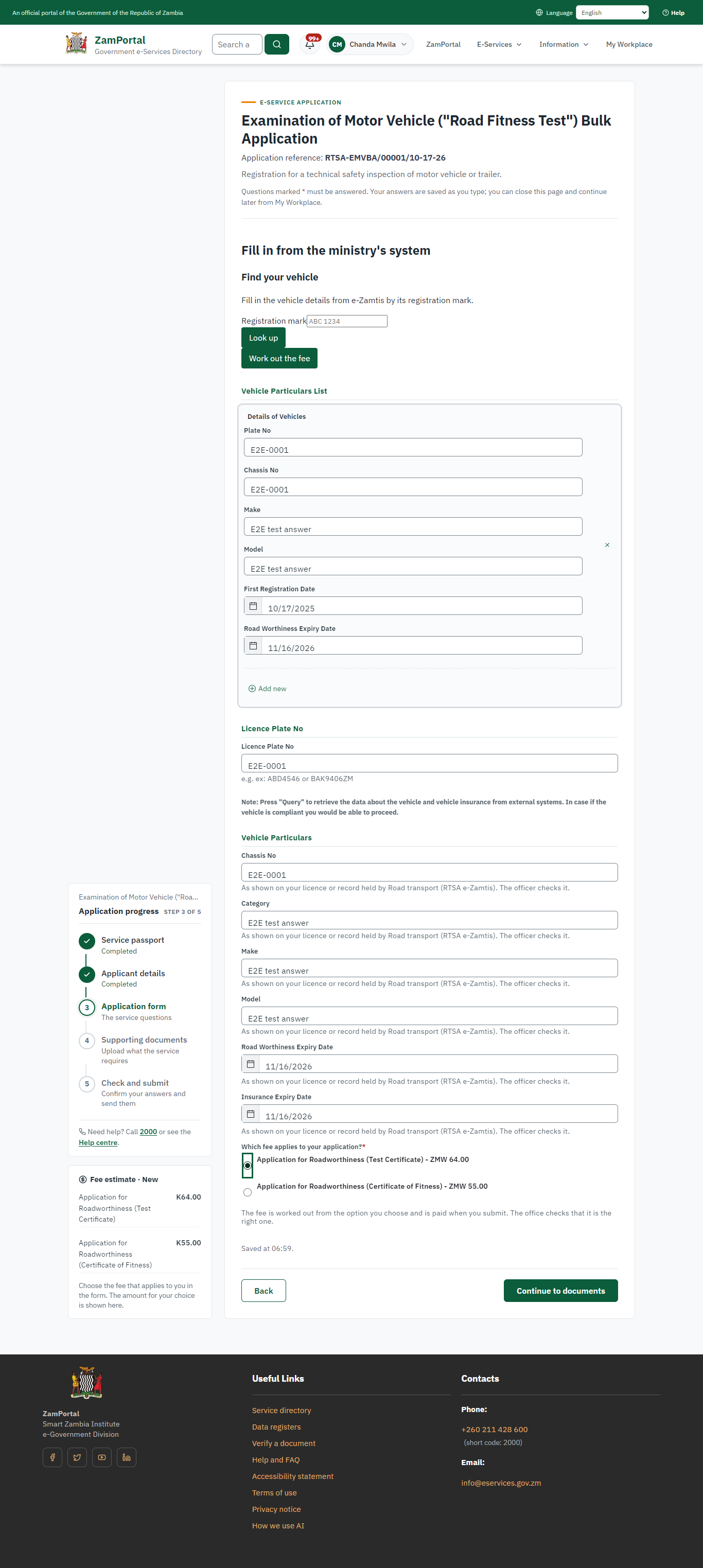
Task: Click the Supporting documents step
Action: [x=140, y=1049]
